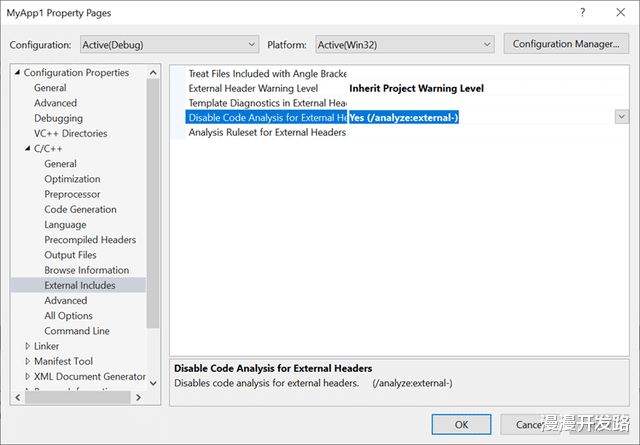The width and height of the screenshot is (640, 445).
Task: Click OK to apply property changes
Action: [x=461, y=425]
